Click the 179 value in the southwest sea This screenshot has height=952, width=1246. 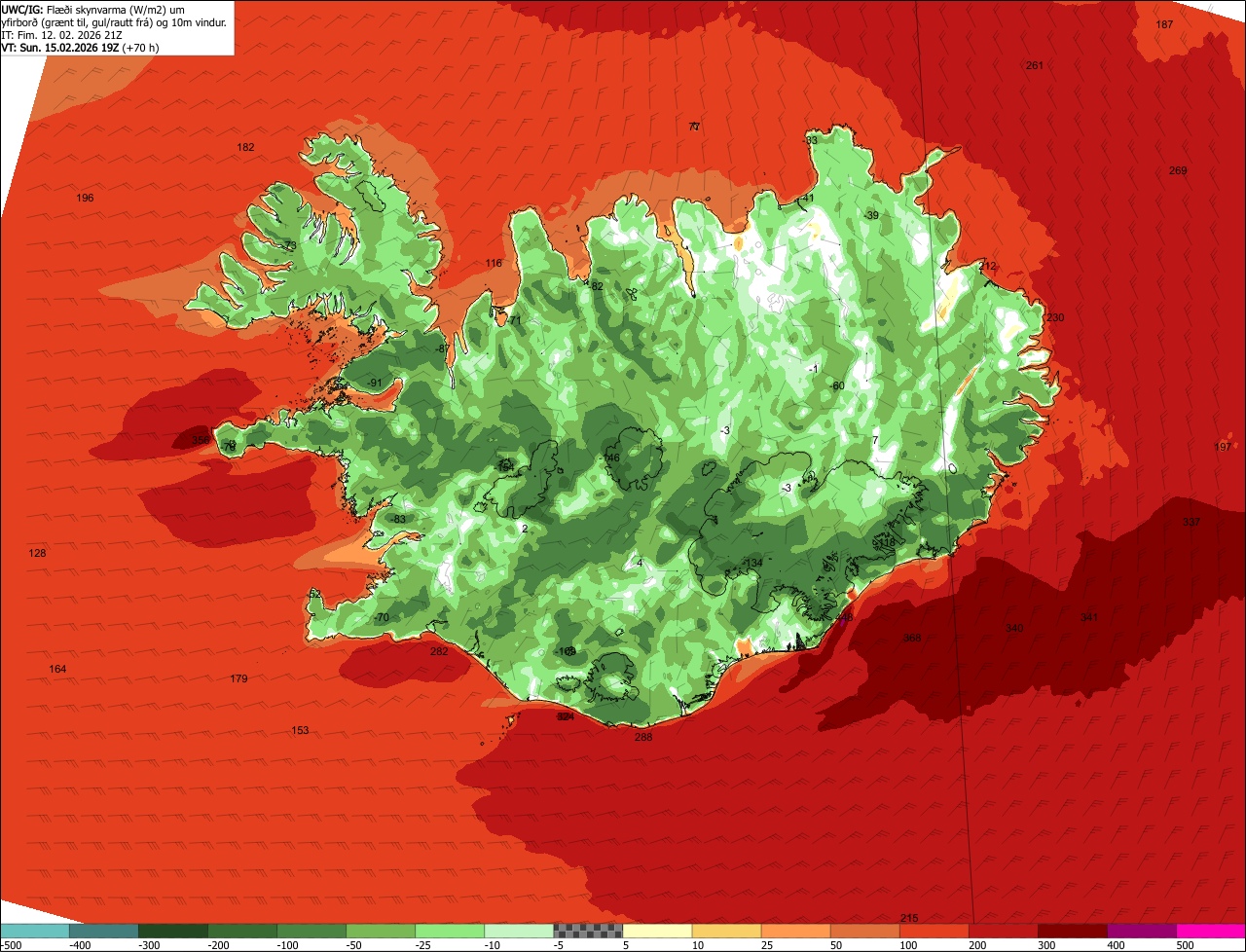point(238,678)
